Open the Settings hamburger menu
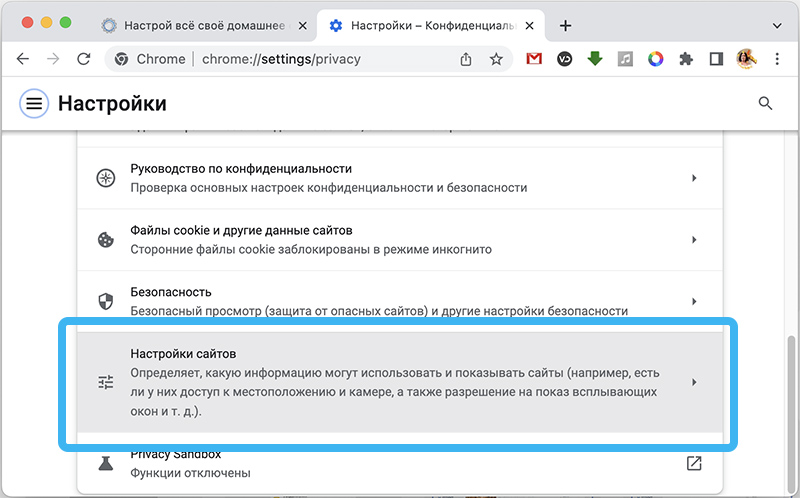The width and height of the screenshot is (800, 498). 35,103
